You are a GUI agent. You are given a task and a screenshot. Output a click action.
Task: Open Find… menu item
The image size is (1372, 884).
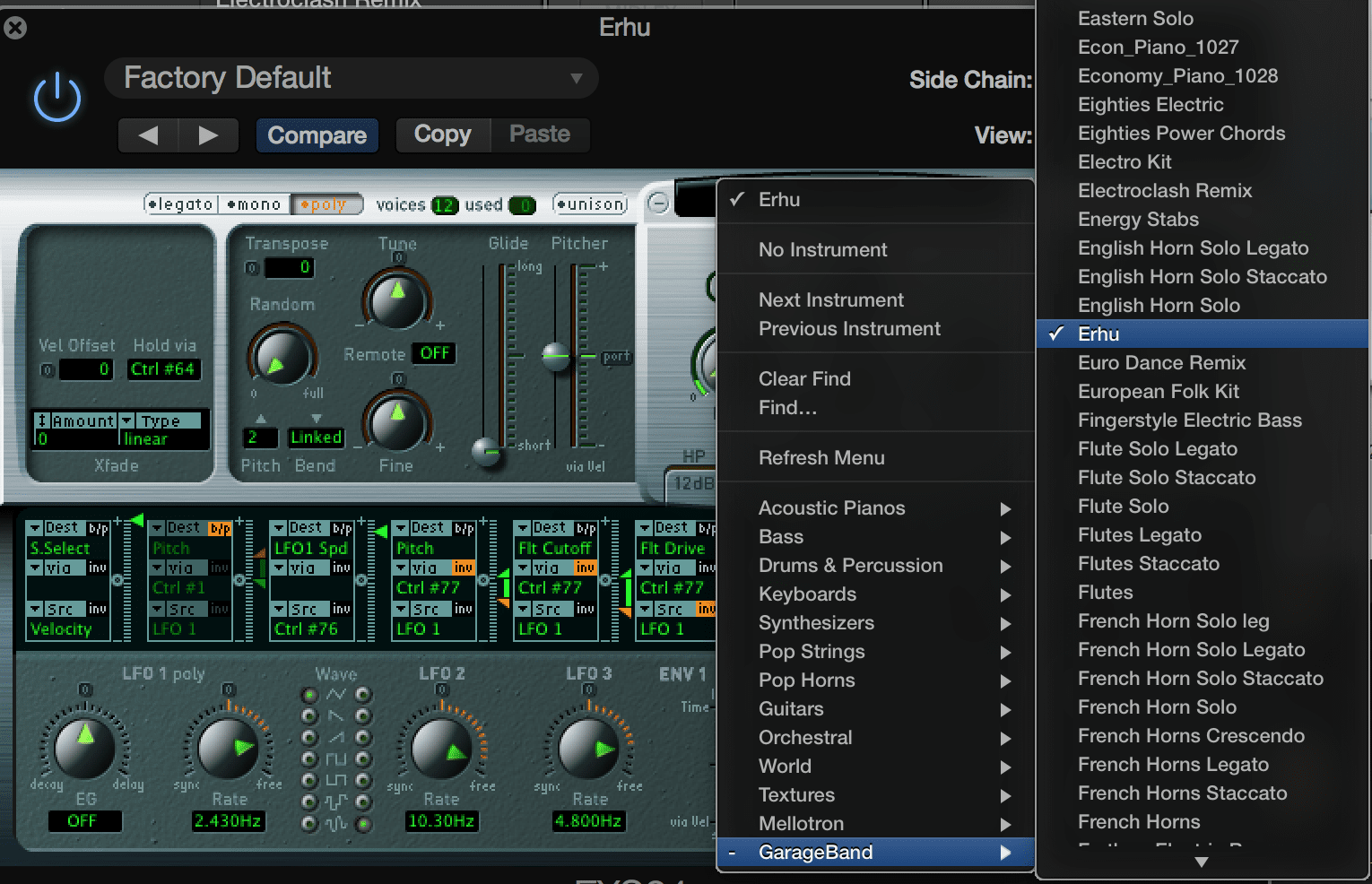[x=876, y=407]
